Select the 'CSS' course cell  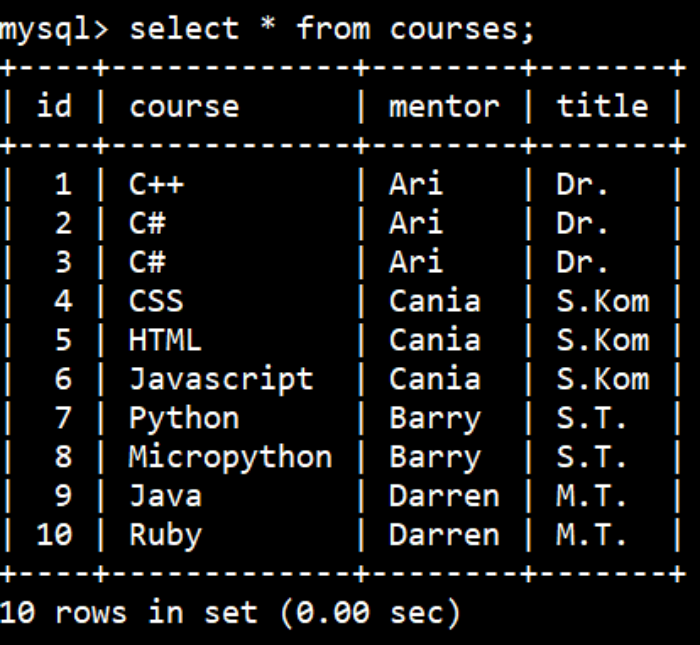(x=156, y=300)
